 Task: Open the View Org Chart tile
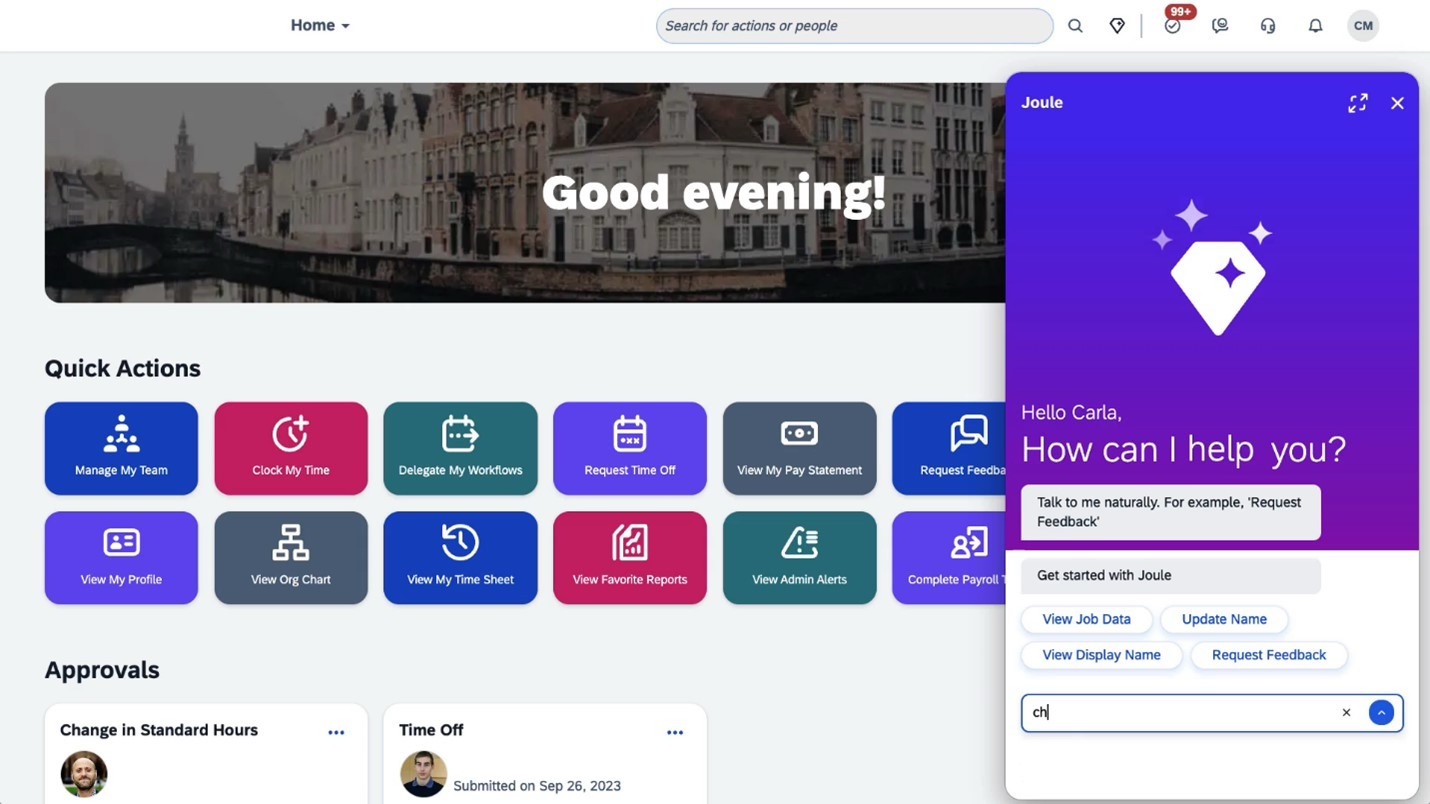(x=291, y=558)
